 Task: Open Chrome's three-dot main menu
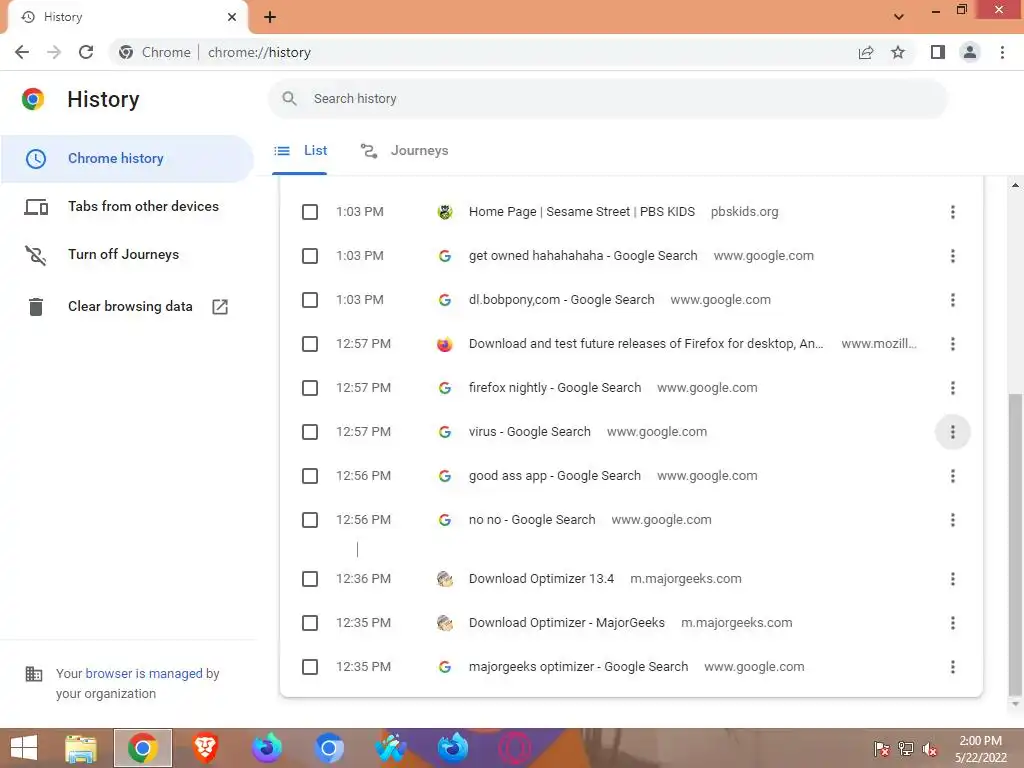point(1002,52)
